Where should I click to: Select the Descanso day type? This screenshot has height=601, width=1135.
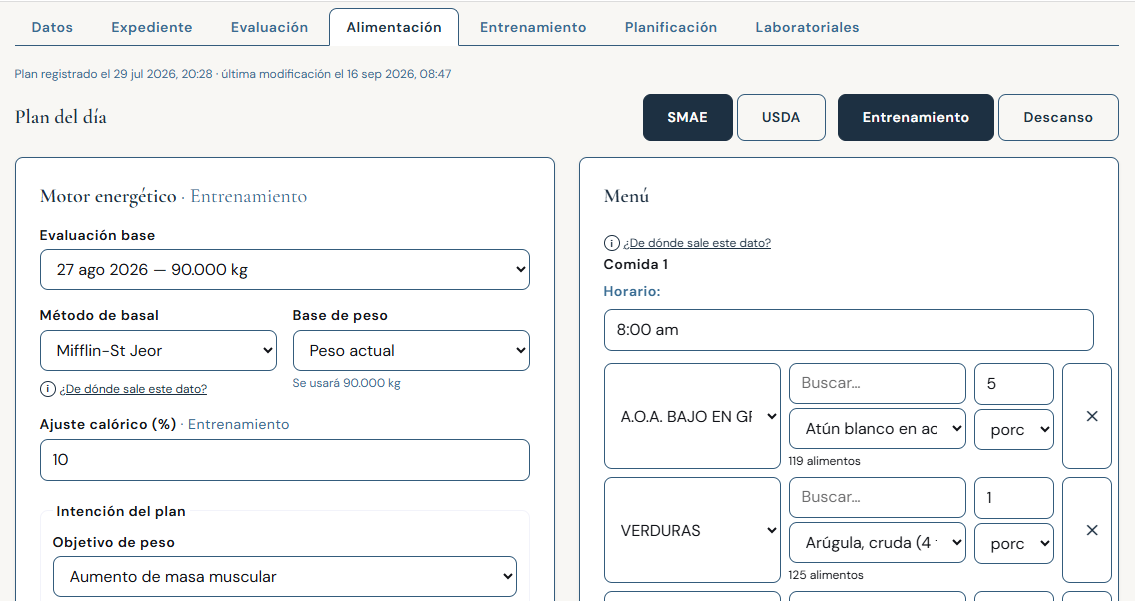(1058, 117)
